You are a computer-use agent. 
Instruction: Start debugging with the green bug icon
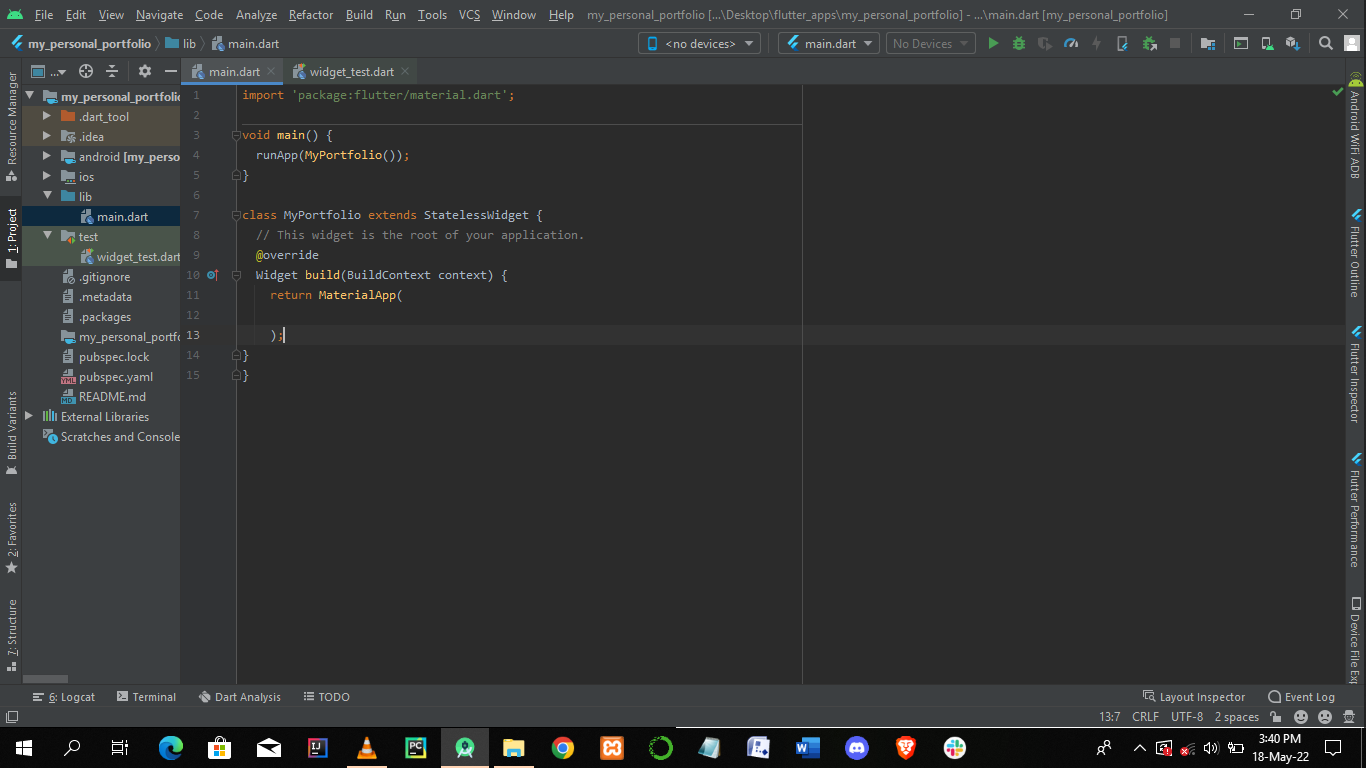coord(1019,44)
